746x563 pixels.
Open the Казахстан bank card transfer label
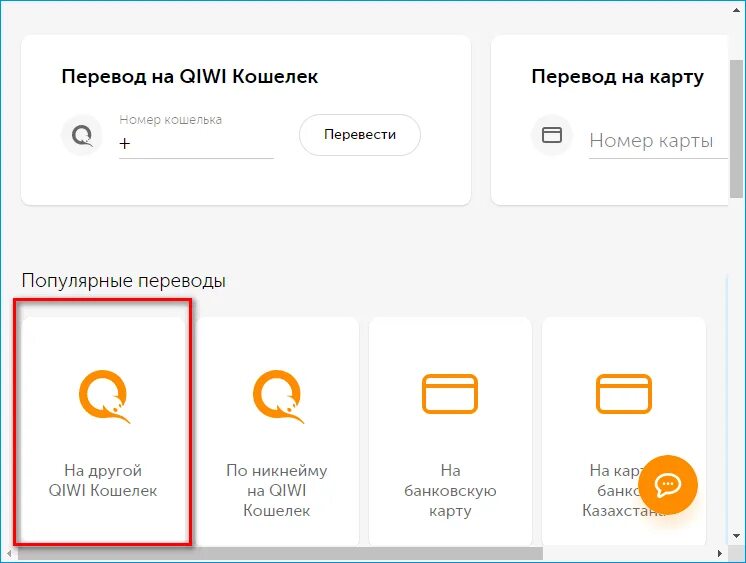(623, 490)
